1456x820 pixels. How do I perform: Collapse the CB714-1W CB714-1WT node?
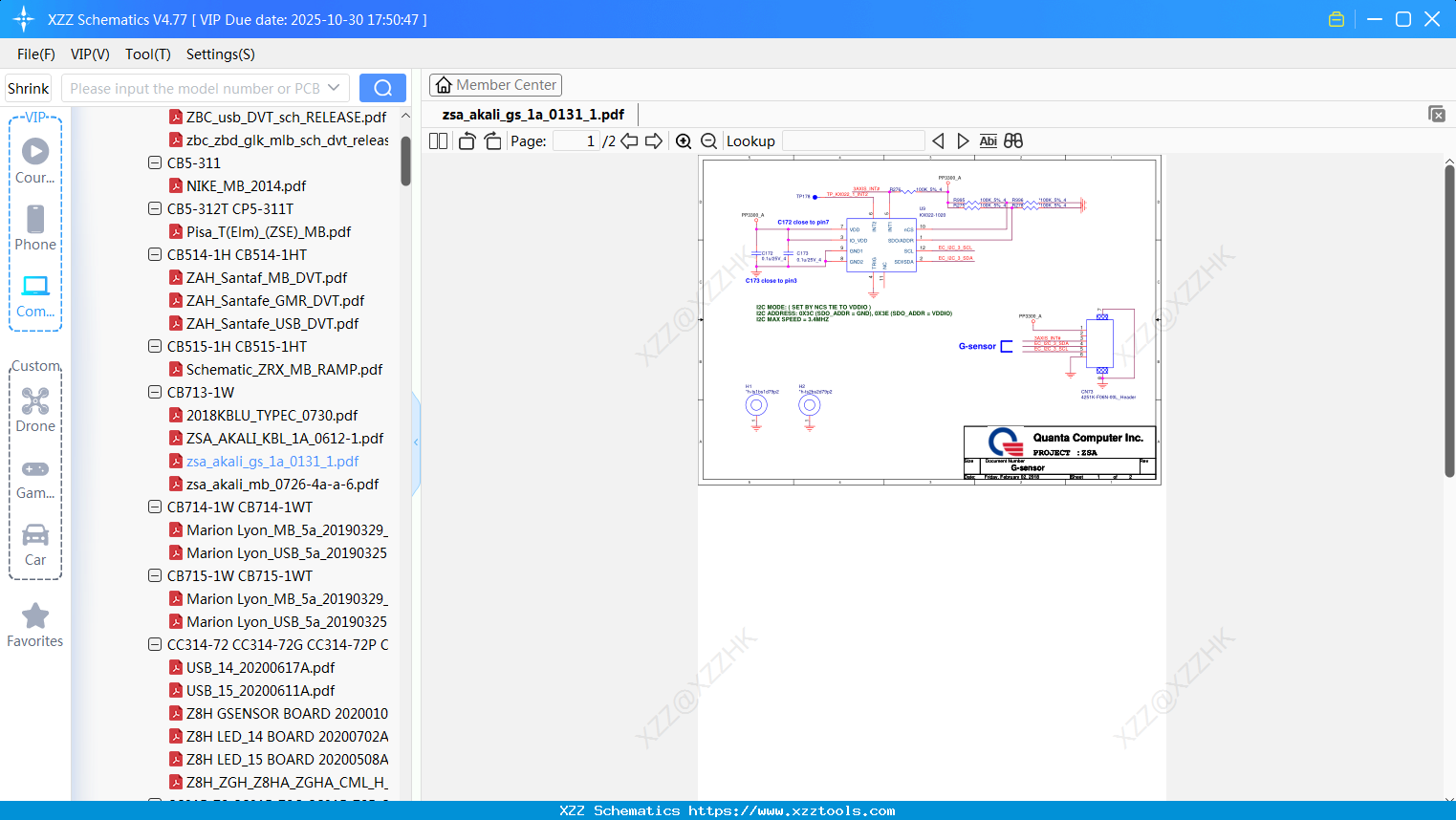click(x=155, y=507)
